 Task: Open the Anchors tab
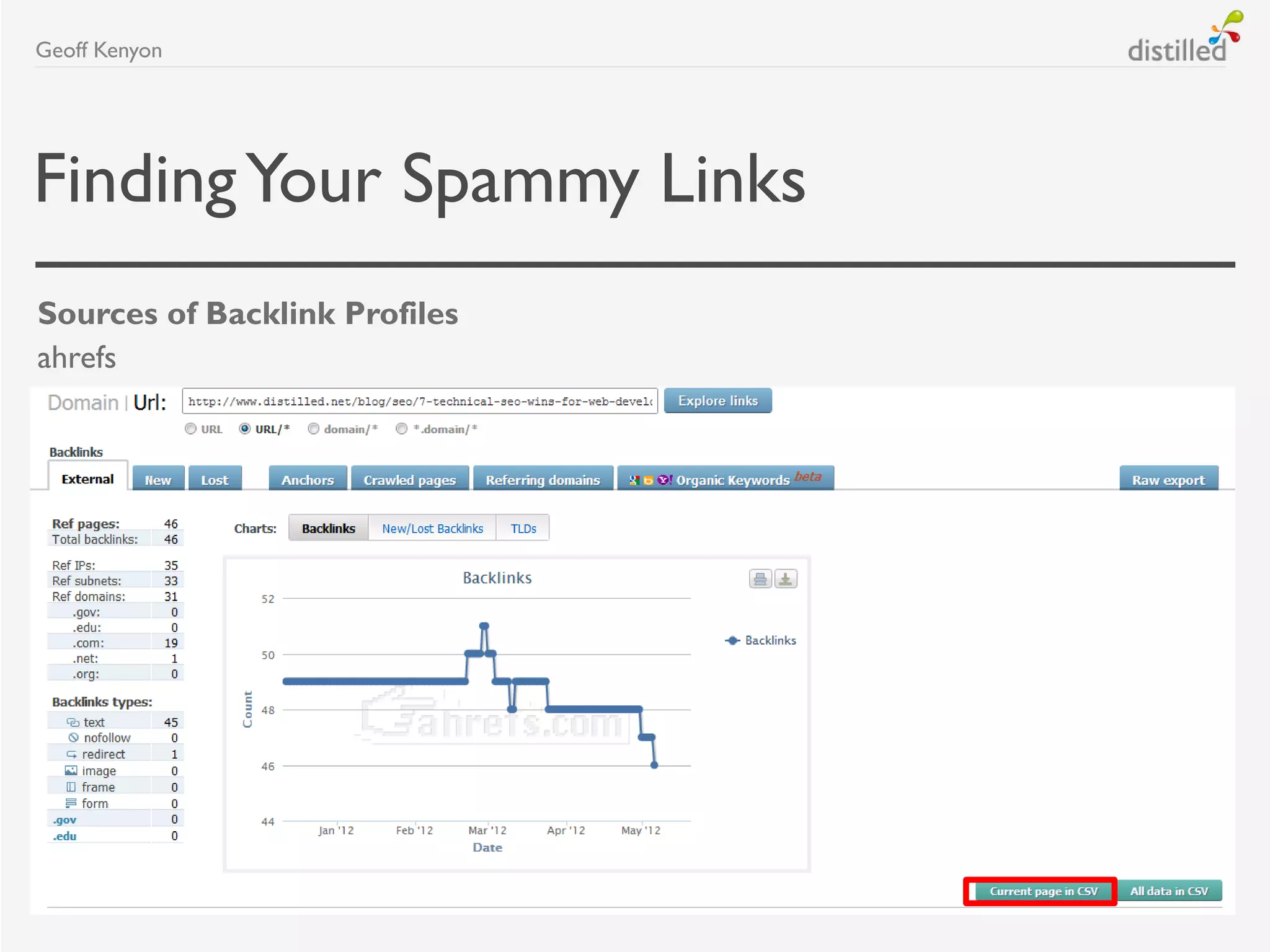(308, 480)
